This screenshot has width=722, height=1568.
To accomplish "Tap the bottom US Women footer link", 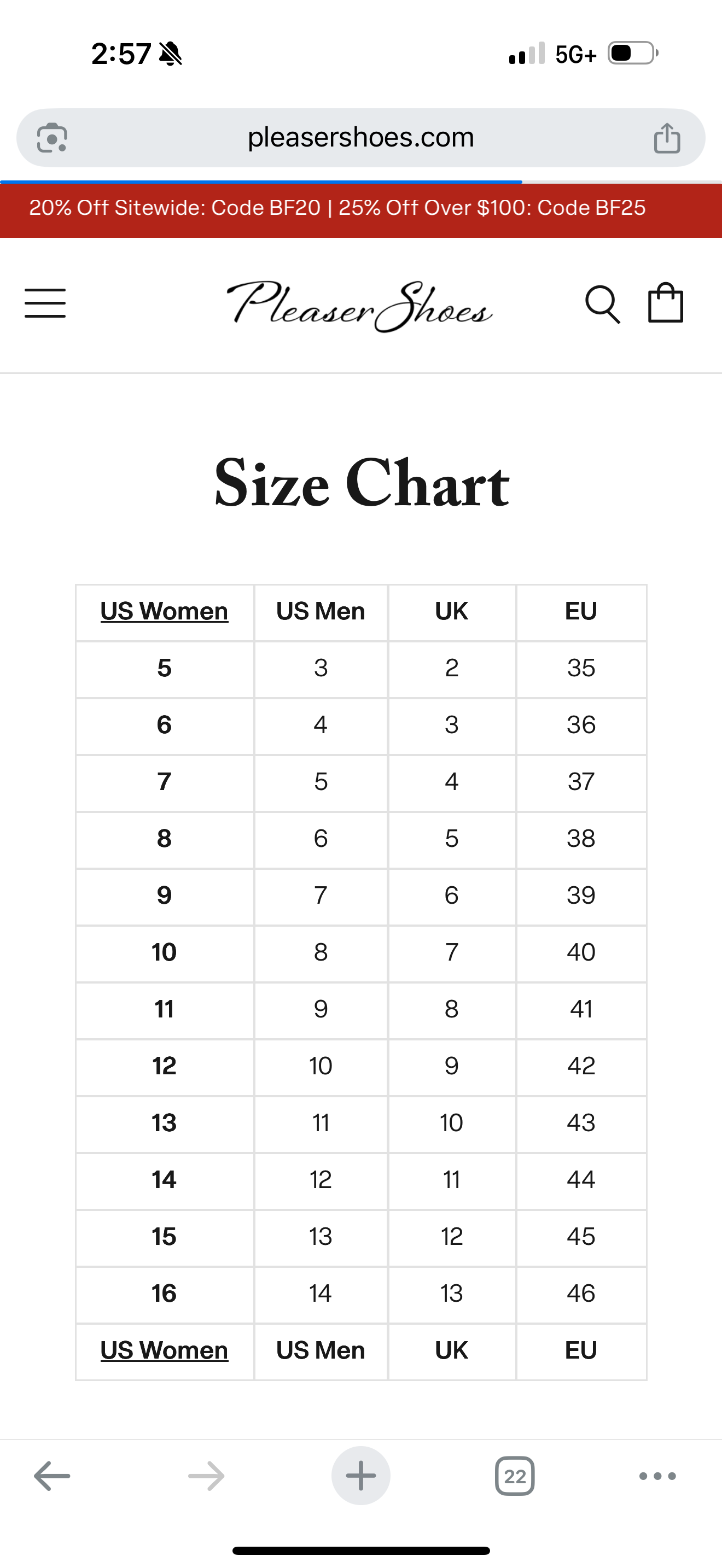I will click(x=165, y=1350).
